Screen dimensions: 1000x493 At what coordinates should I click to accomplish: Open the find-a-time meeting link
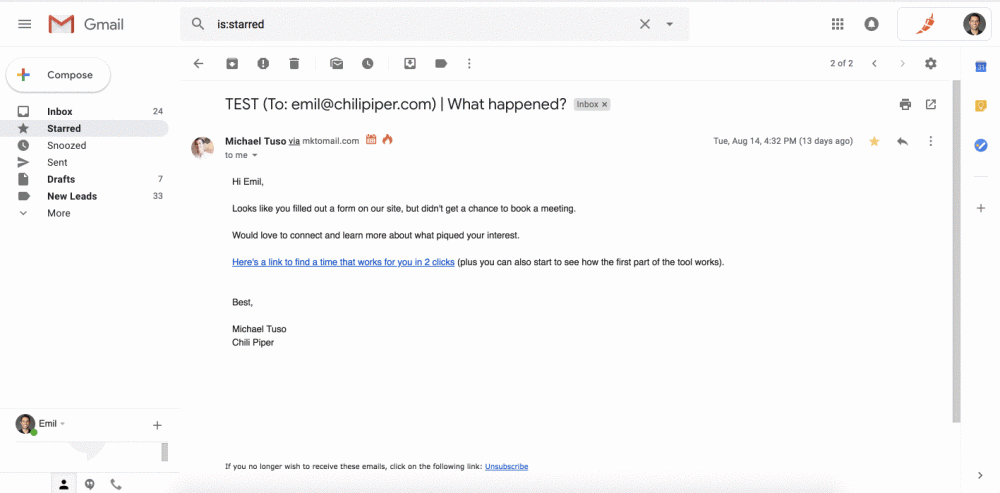[x=343, y=262]
